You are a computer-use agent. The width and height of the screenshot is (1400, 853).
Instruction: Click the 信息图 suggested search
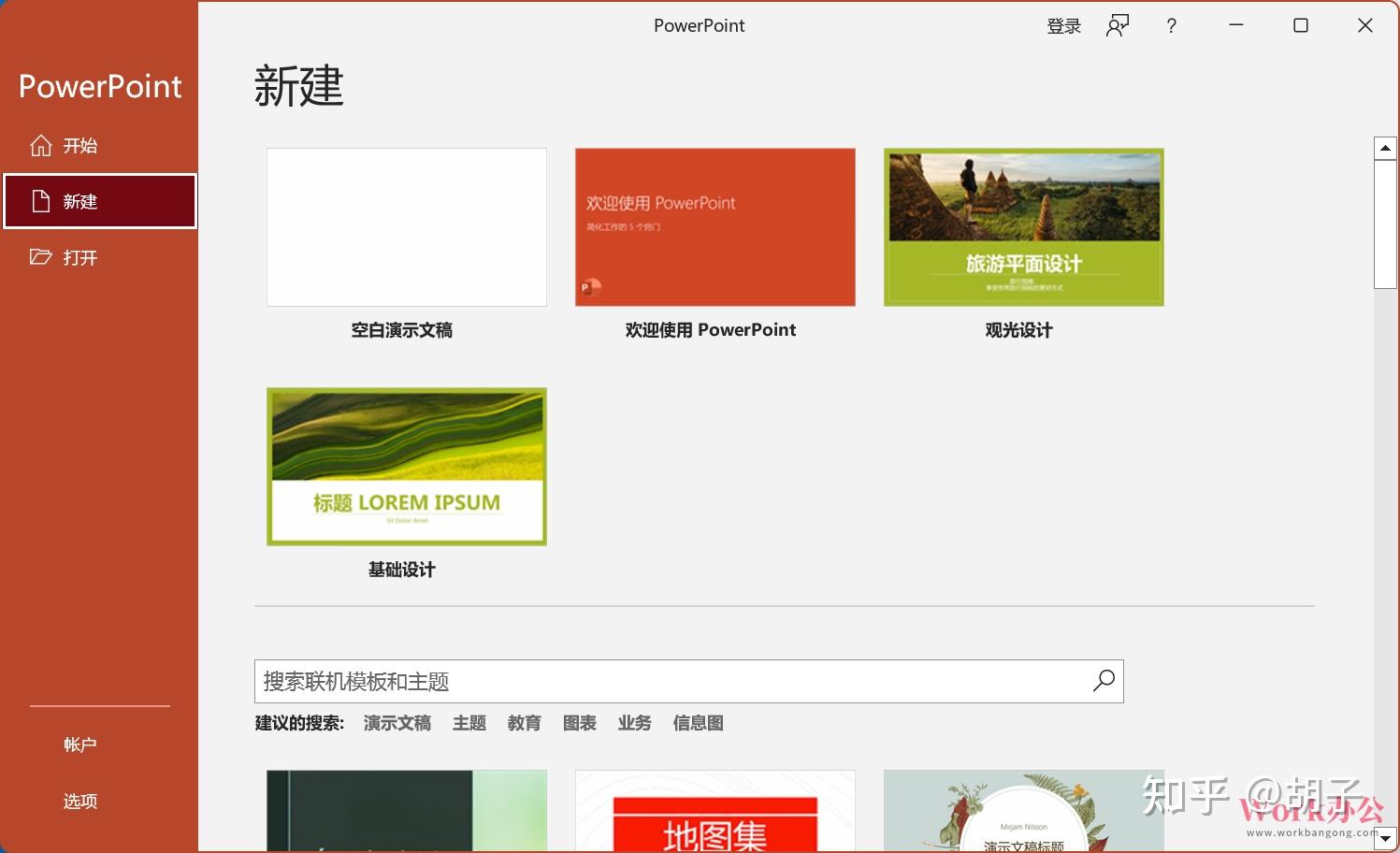(x=697, y=722)
